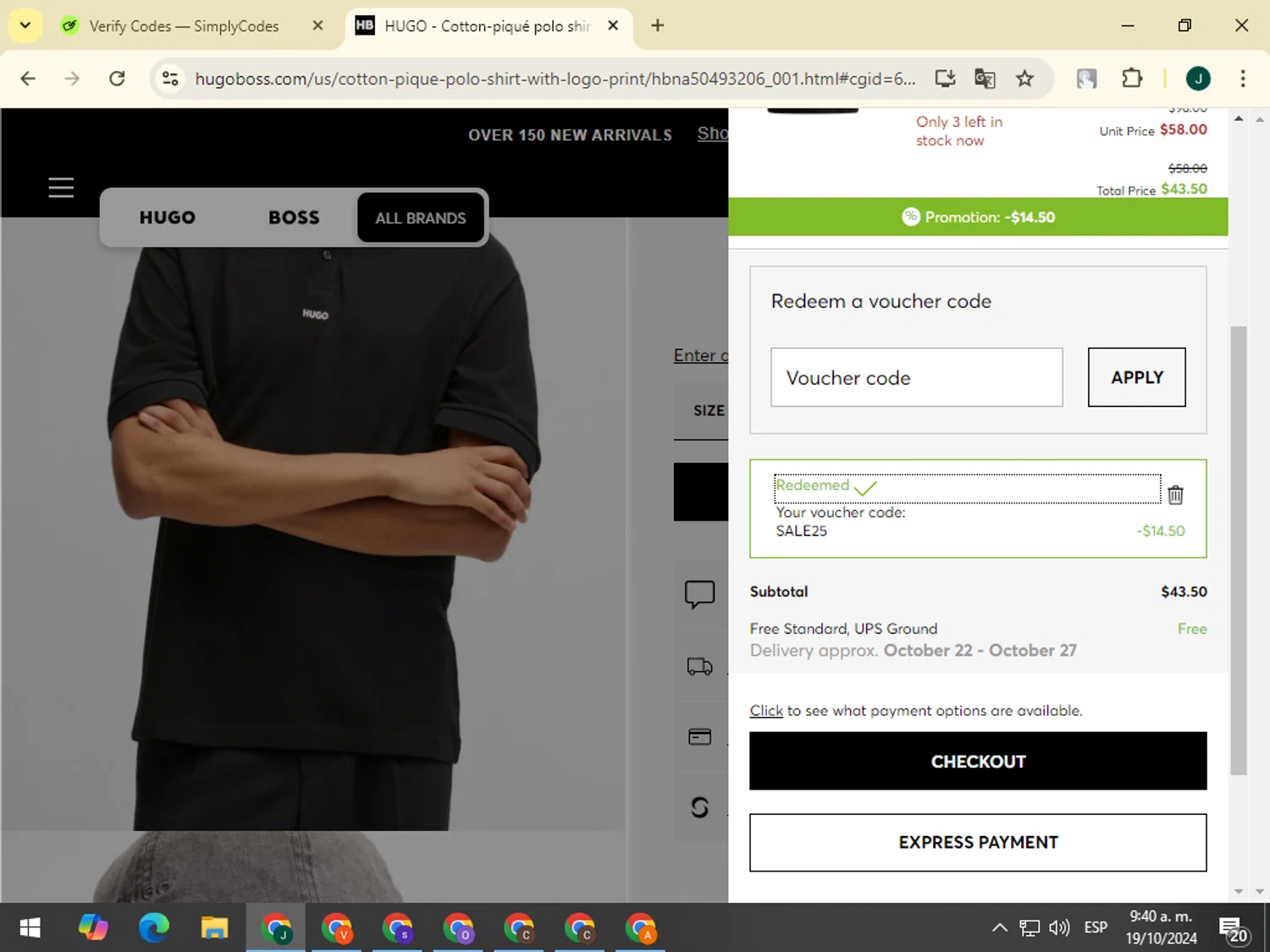Click 'OVER 150 NEW ARRIVALS' banner text

coord(570,135)
